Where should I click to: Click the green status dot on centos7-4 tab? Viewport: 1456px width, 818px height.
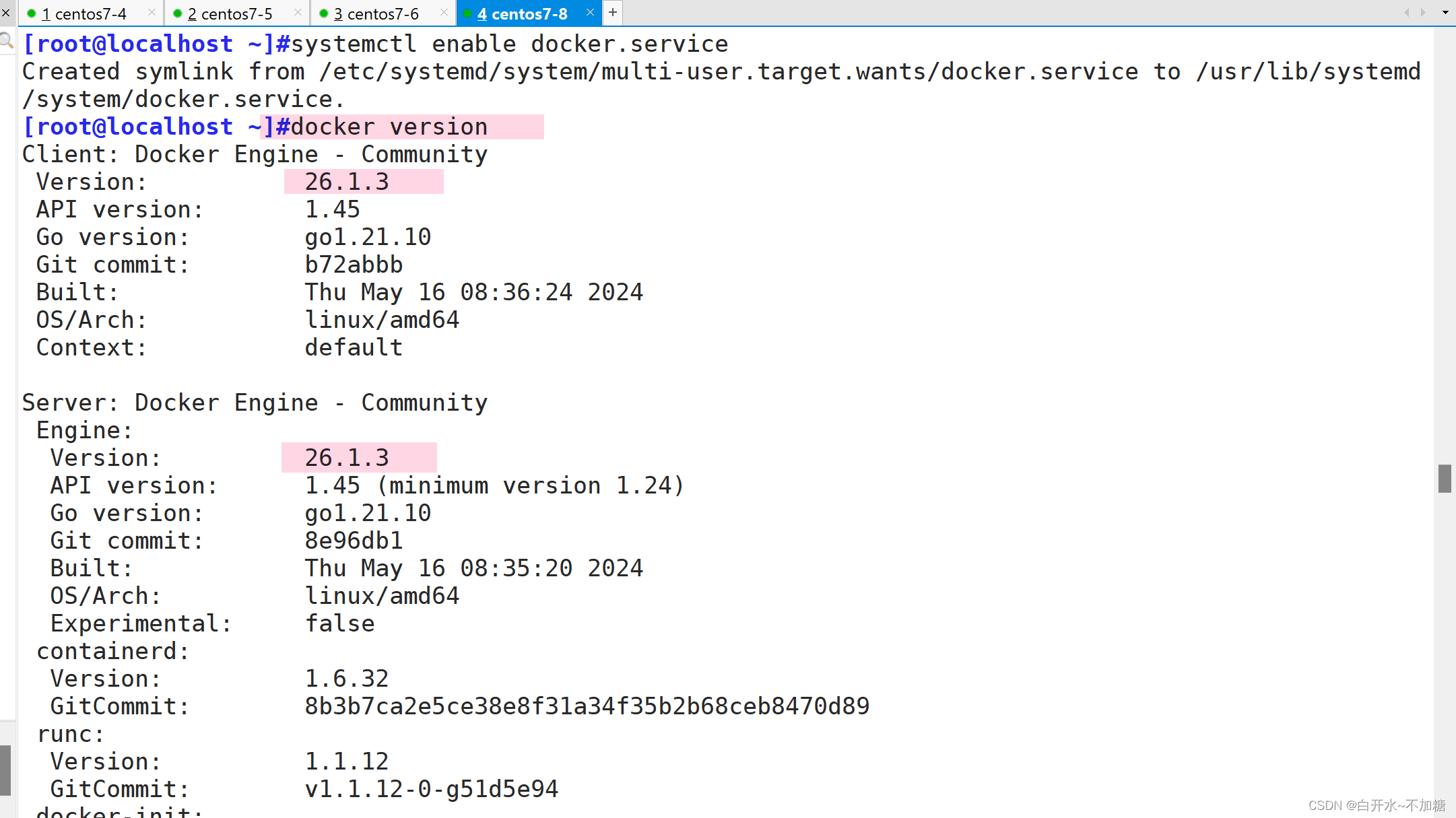click(31, 13)
